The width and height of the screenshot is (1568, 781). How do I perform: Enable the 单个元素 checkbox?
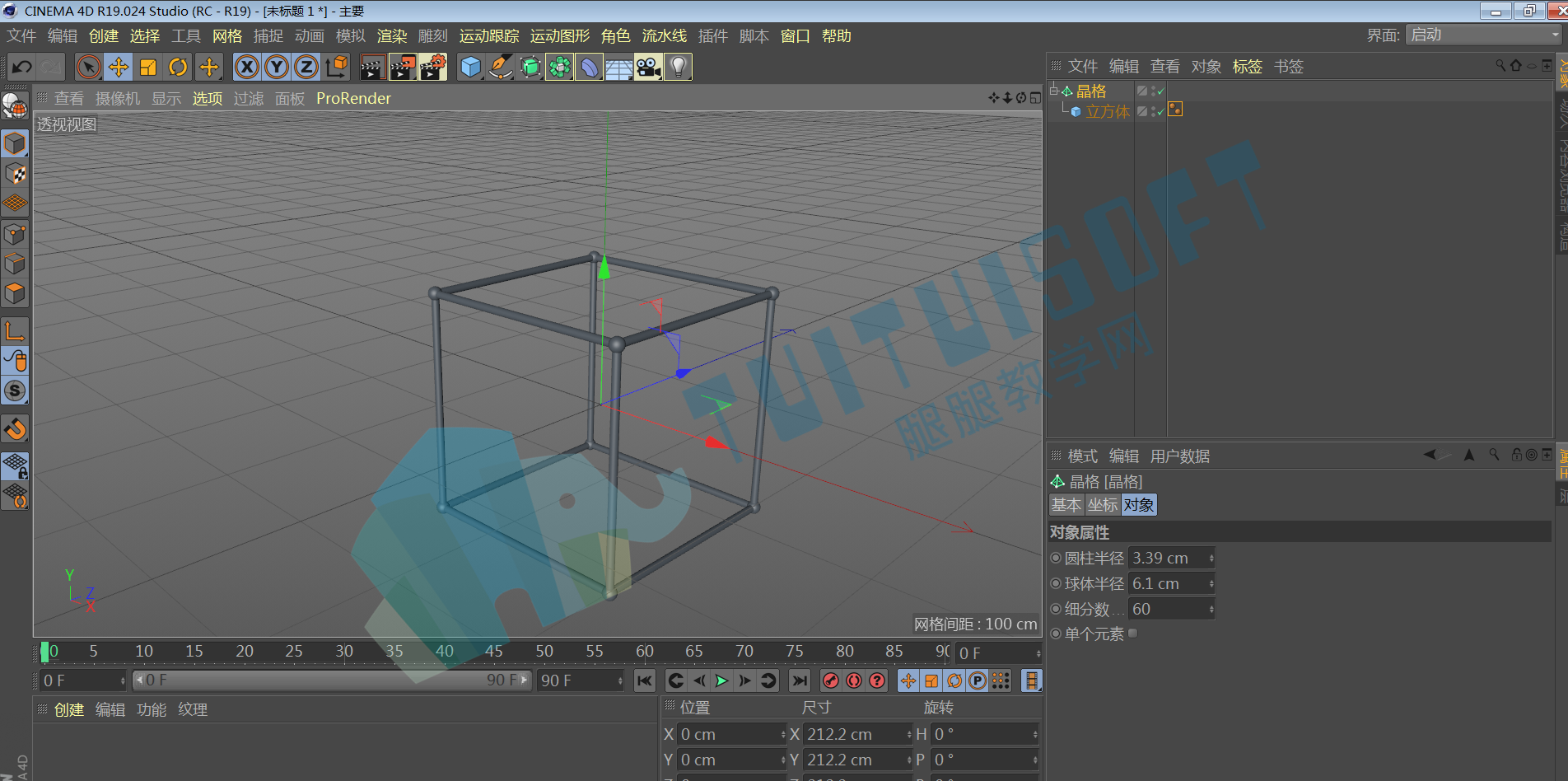click(x=1133, y=634)
